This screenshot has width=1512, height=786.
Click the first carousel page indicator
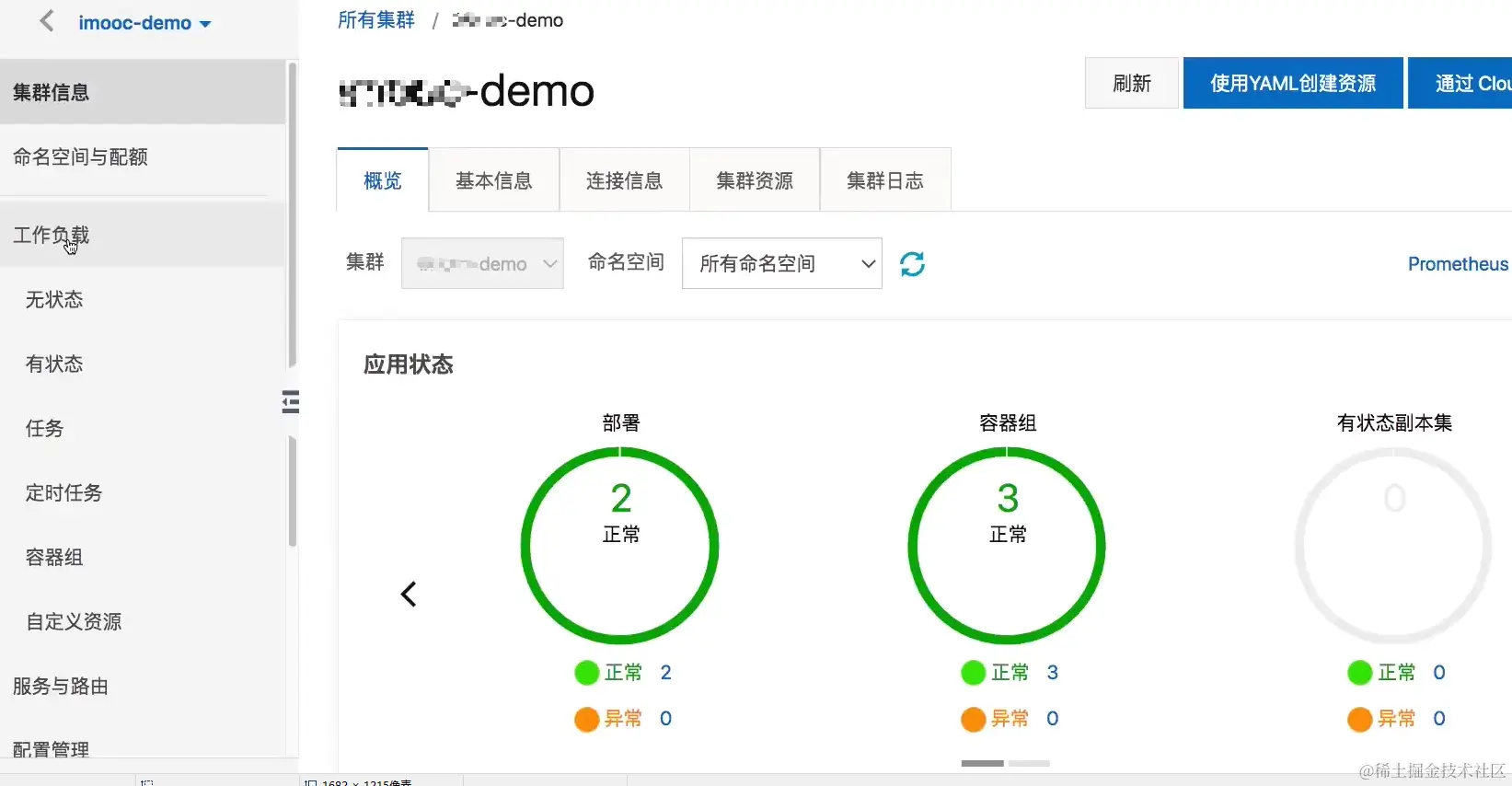pyautogui.click(x=983, y=763)
